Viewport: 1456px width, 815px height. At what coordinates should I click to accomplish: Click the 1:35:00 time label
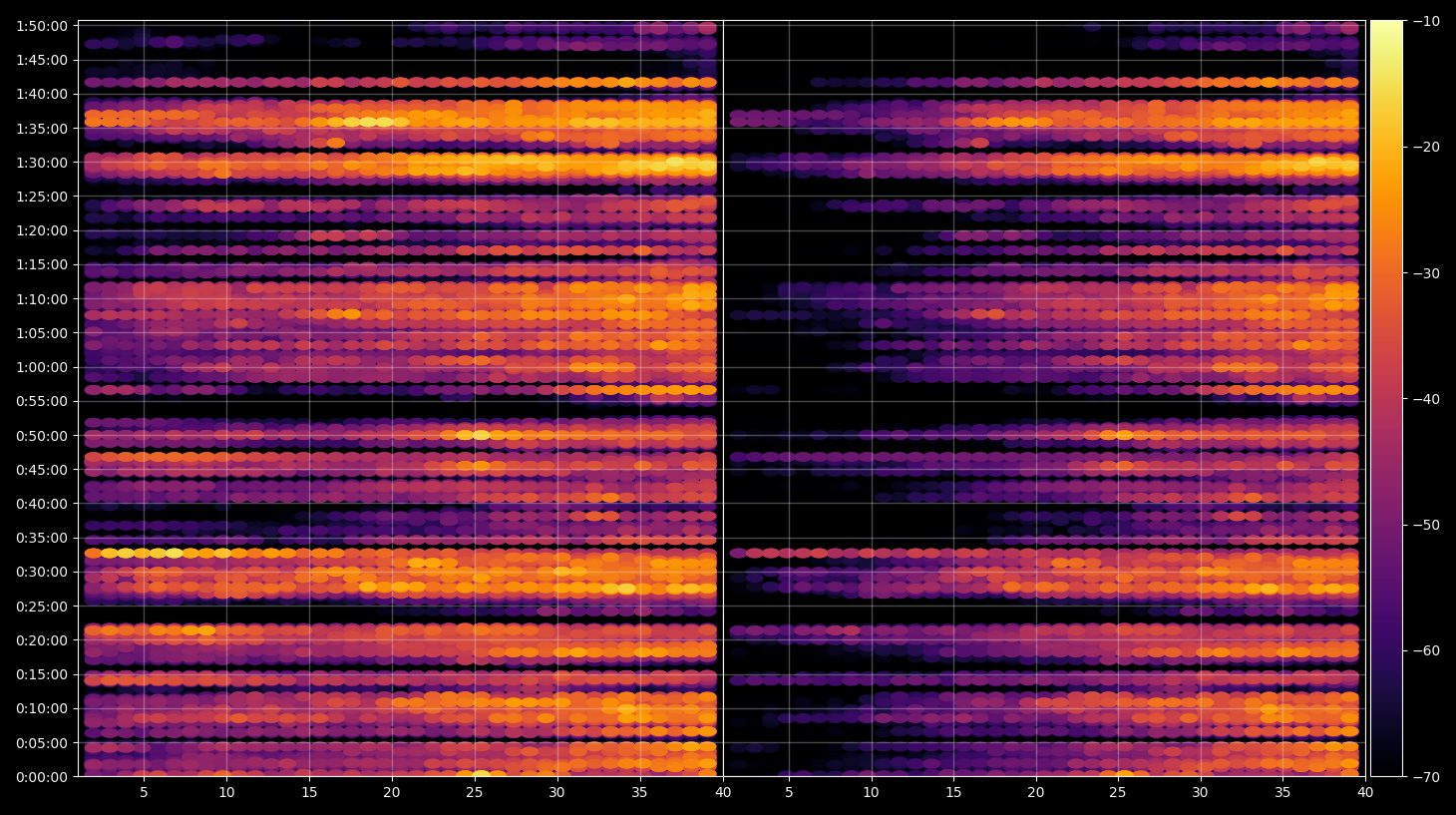42,129
